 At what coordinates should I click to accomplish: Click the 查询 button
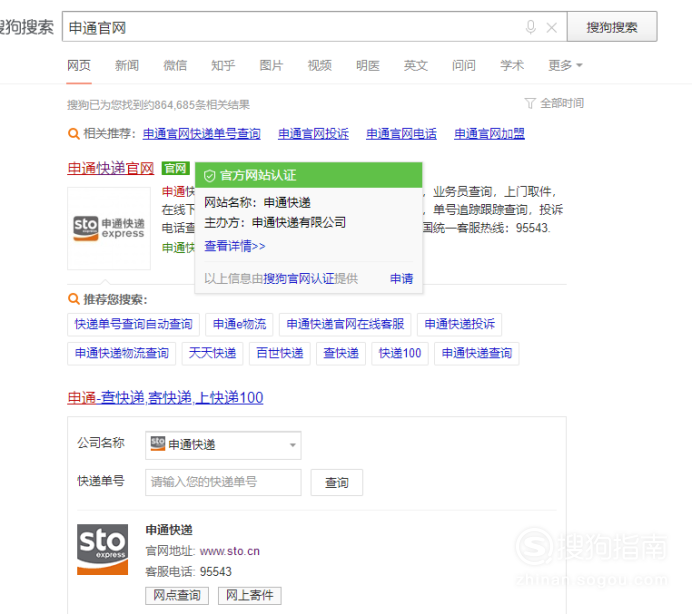pyautogui.click(x=337, y=482)
